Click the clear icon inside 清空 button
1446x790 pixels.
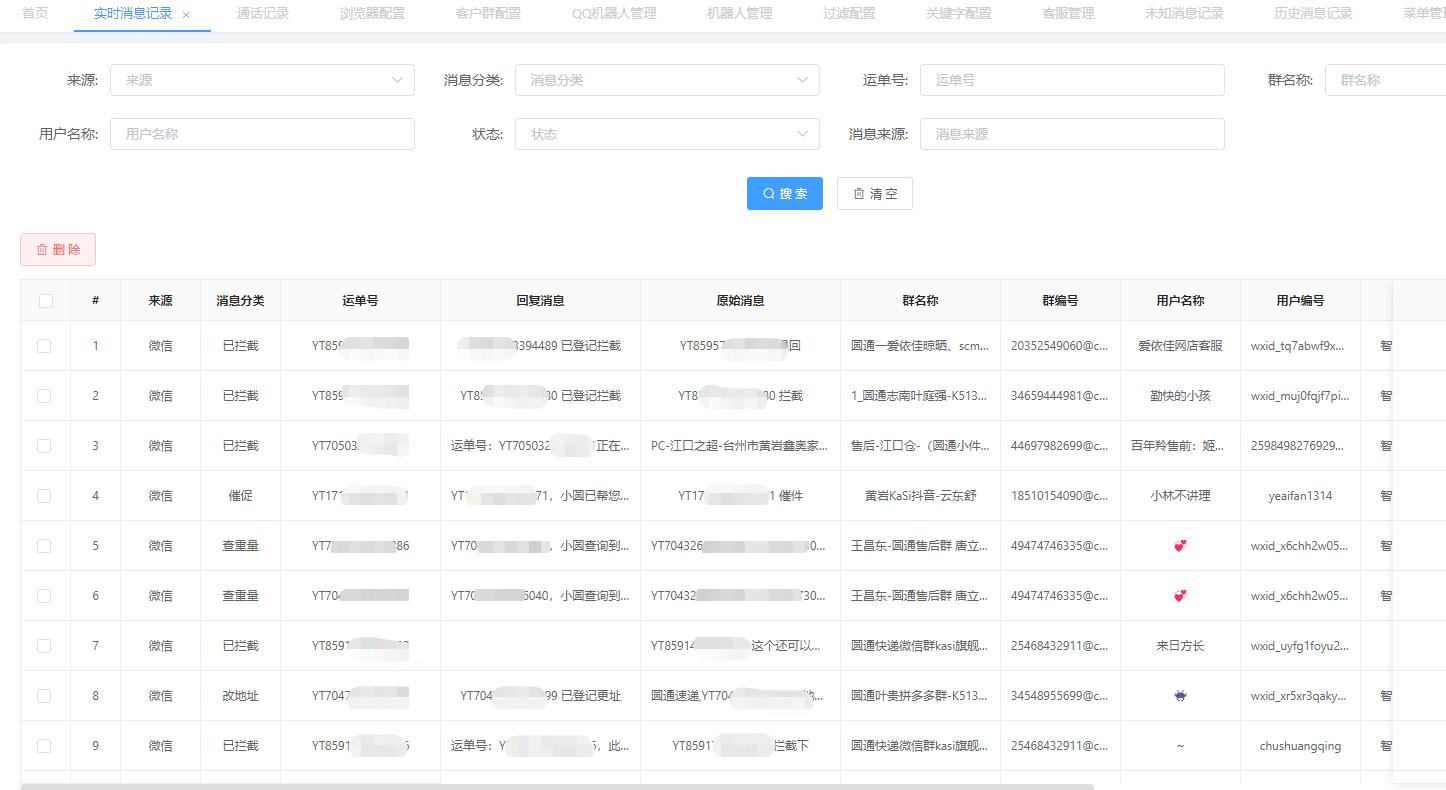click(858, 193)
